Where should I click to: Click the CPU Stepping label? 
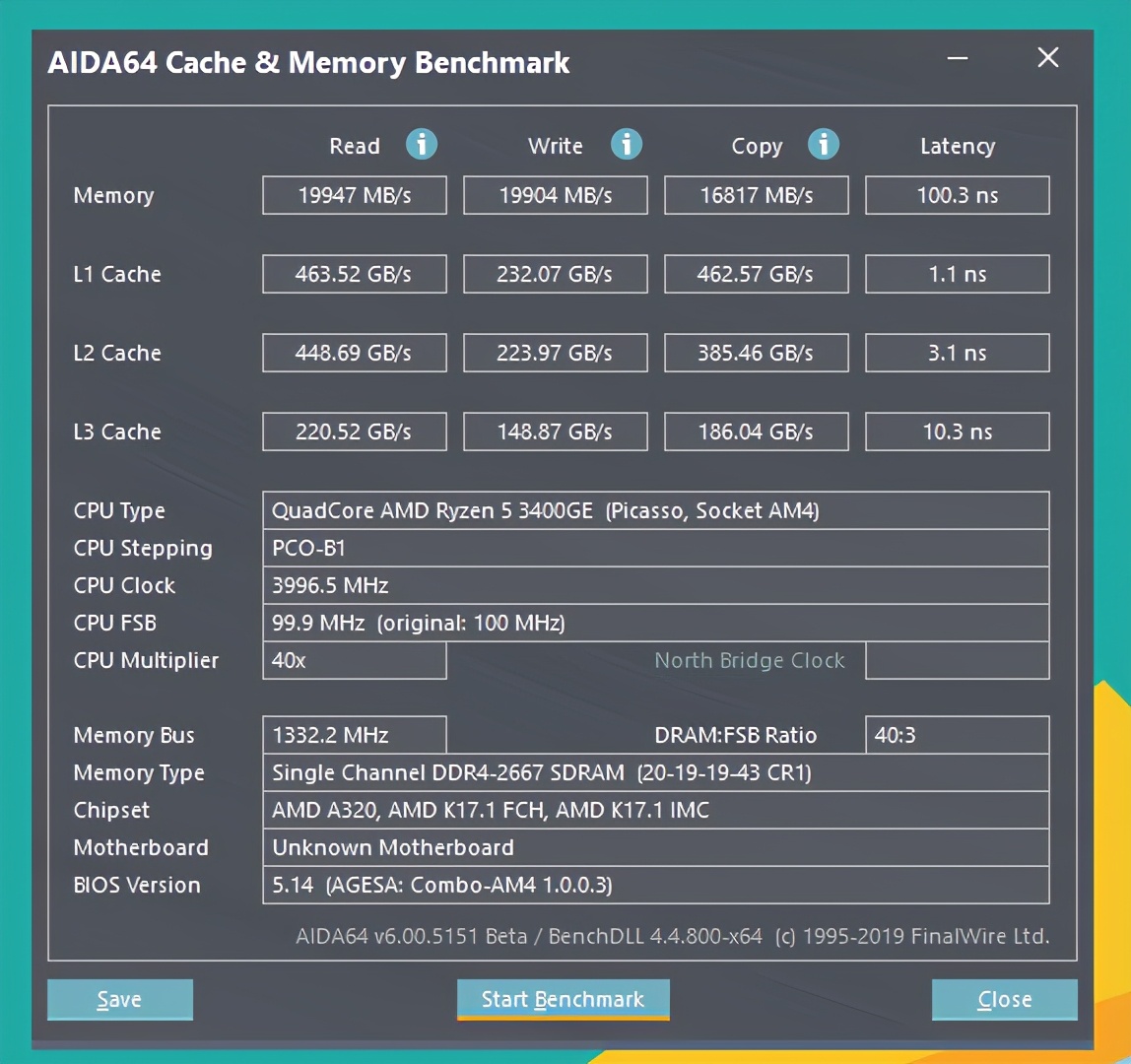click(143, 549)
